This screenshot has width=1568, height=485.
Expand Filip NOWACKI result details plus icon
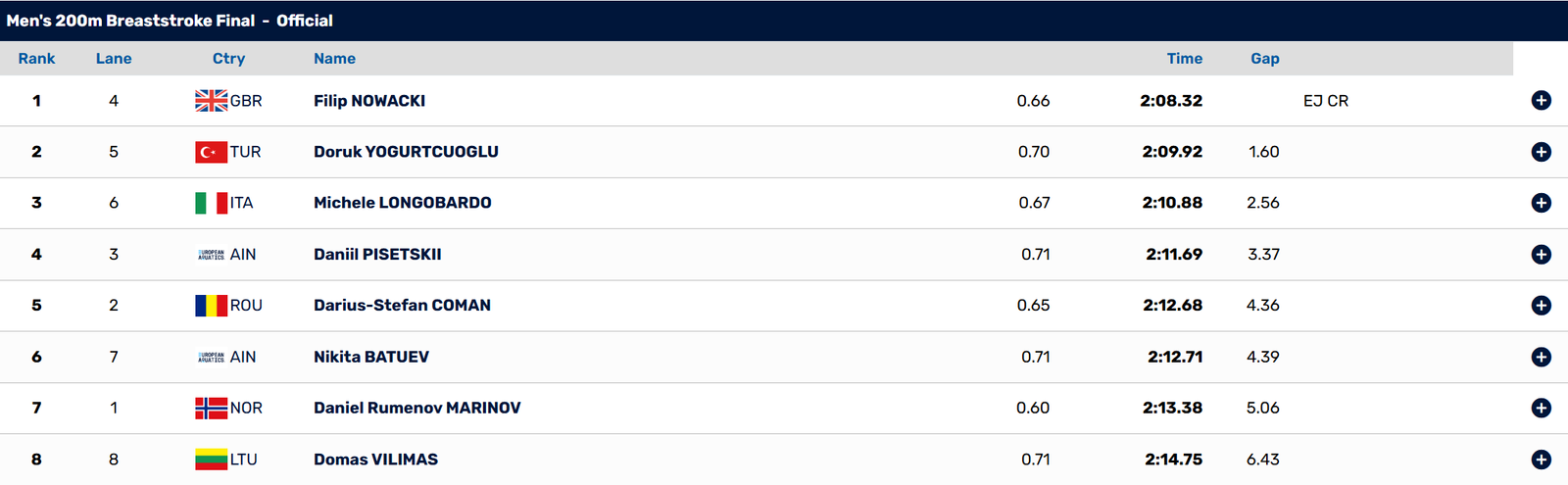[1541, 101]
